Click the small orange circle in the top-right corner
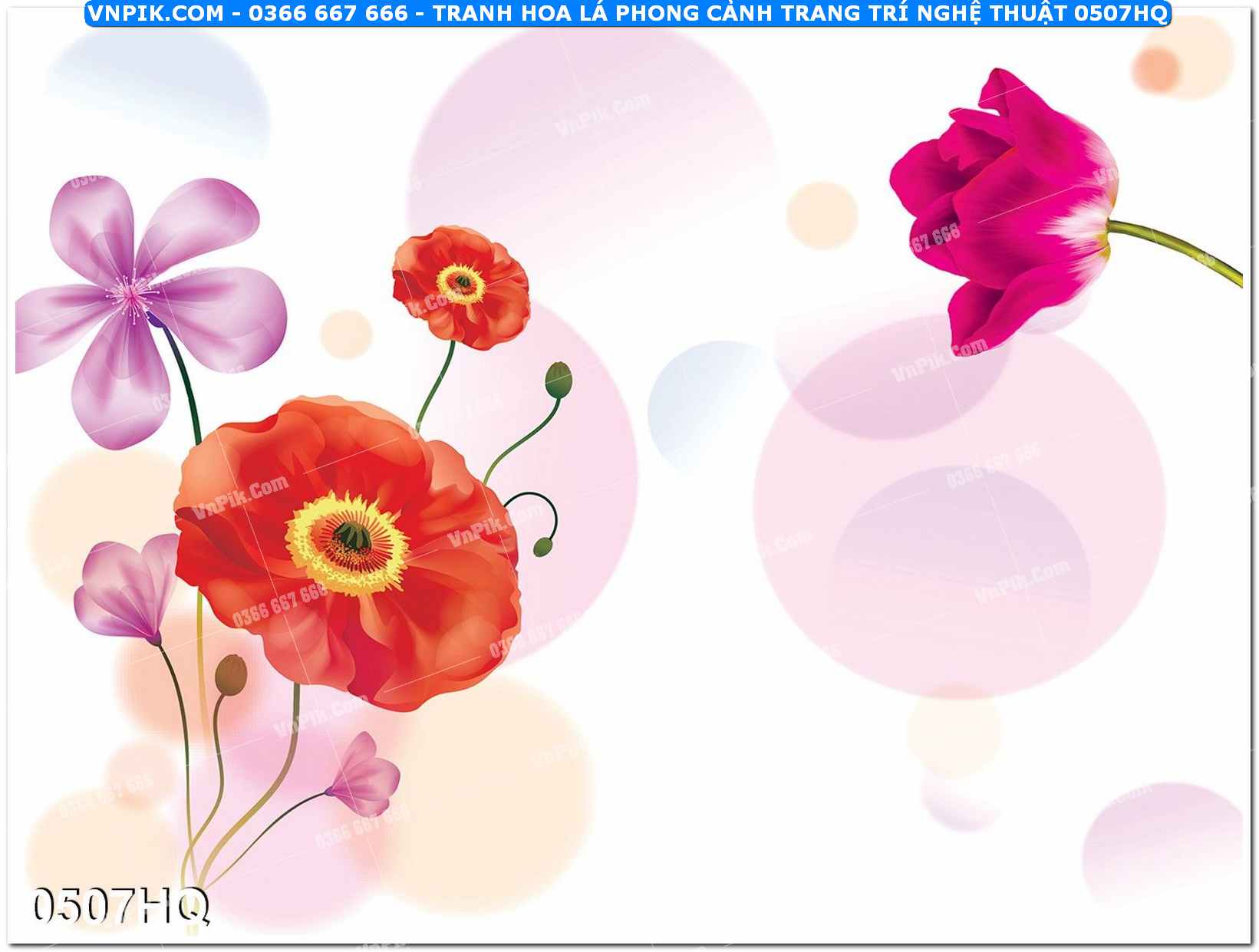Image resolution: width=1259 pixels, height=952 pixels. pos(1156,70)
